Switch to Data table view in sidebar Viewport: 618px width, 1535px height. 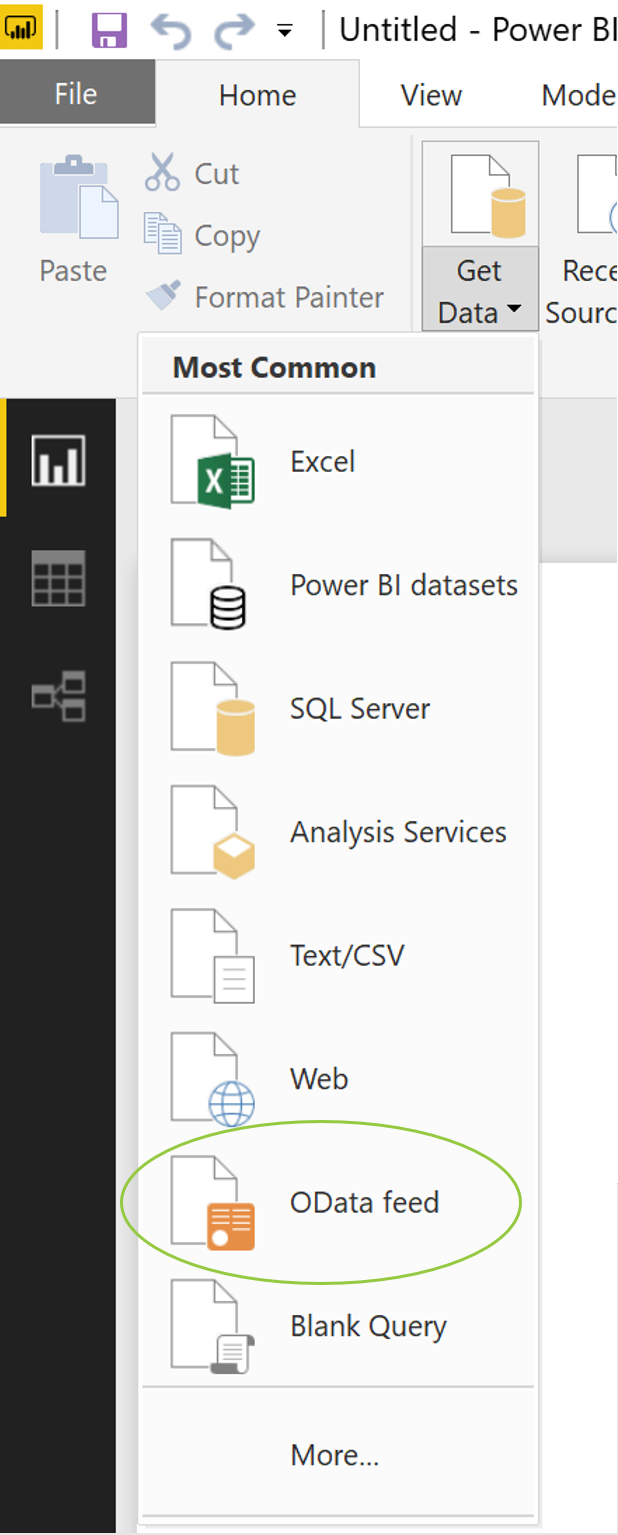point(58,578)
